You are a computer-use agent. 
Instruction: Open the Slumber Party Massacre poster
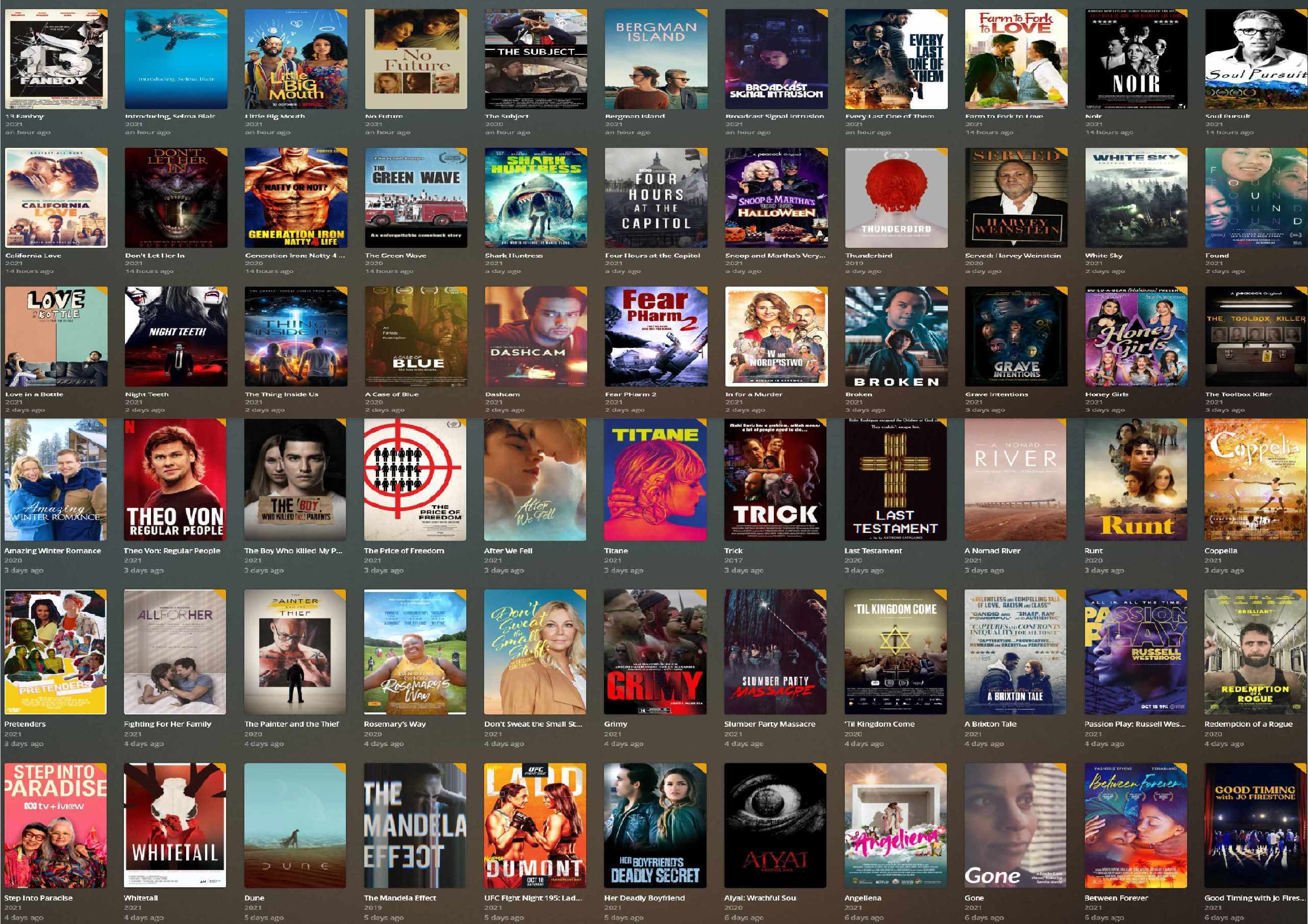point(775,651)
